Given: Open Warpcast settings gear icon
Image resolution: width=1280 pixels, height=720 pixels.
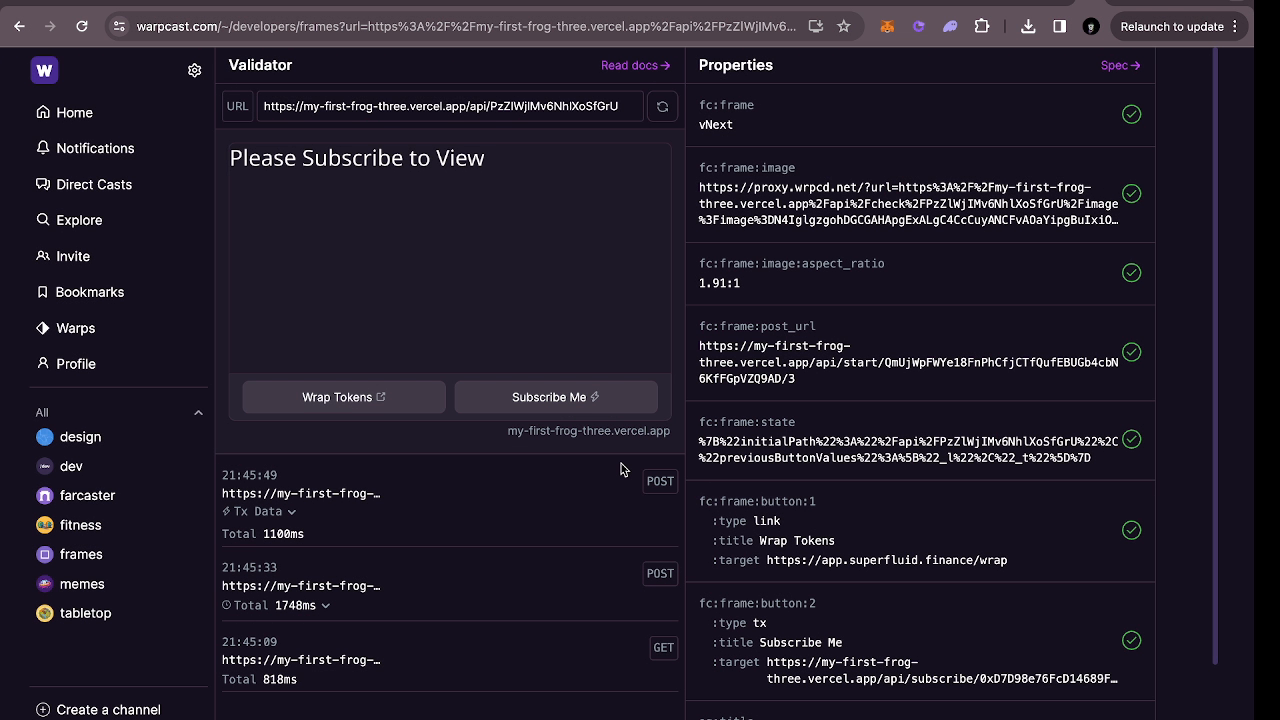Looking at the screenshot, I should tap(194, 70).
